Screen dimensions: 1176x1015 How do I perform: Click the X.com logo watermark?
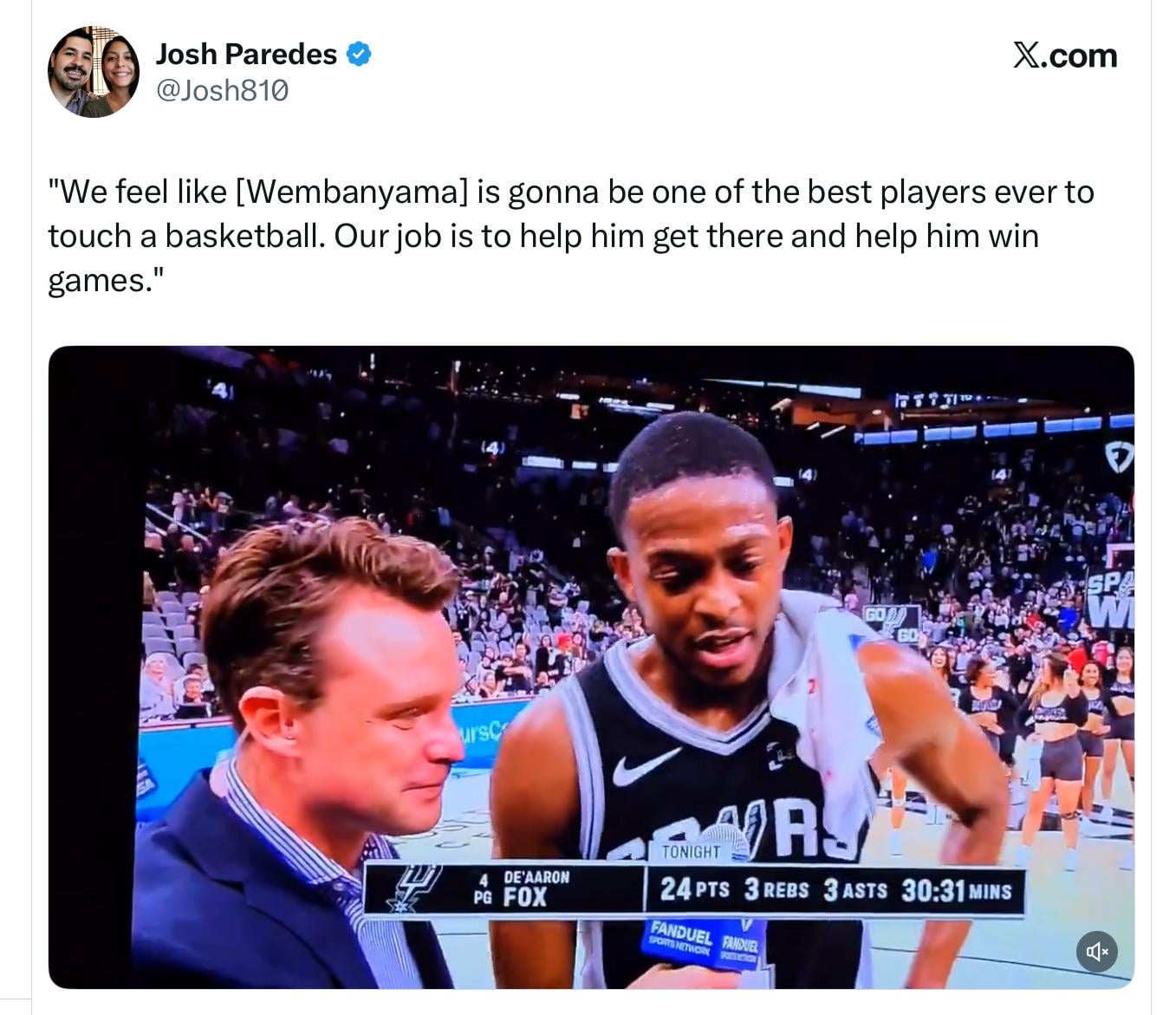pyautogui.click(x=1065, y=55)
